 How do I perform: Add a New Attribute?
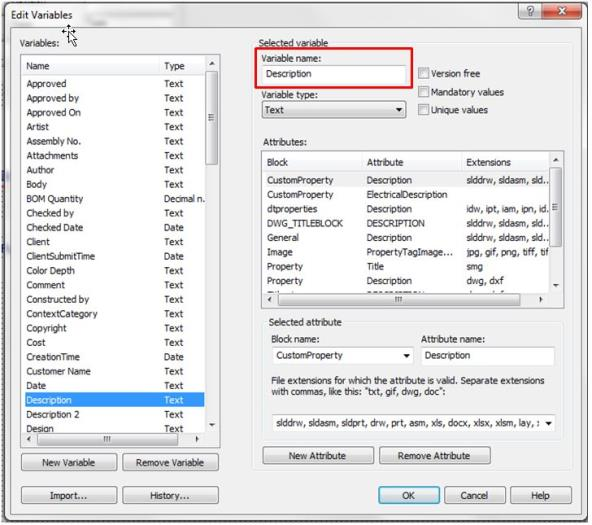tap(318, 456)
